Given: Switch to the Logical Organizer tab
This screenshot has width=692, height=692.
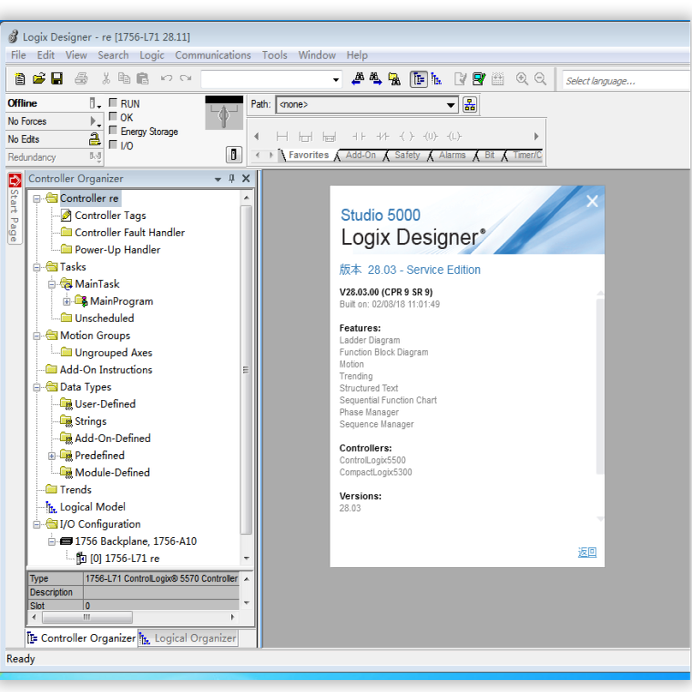Looking at the screenshot, I should [x=189, y=638].
